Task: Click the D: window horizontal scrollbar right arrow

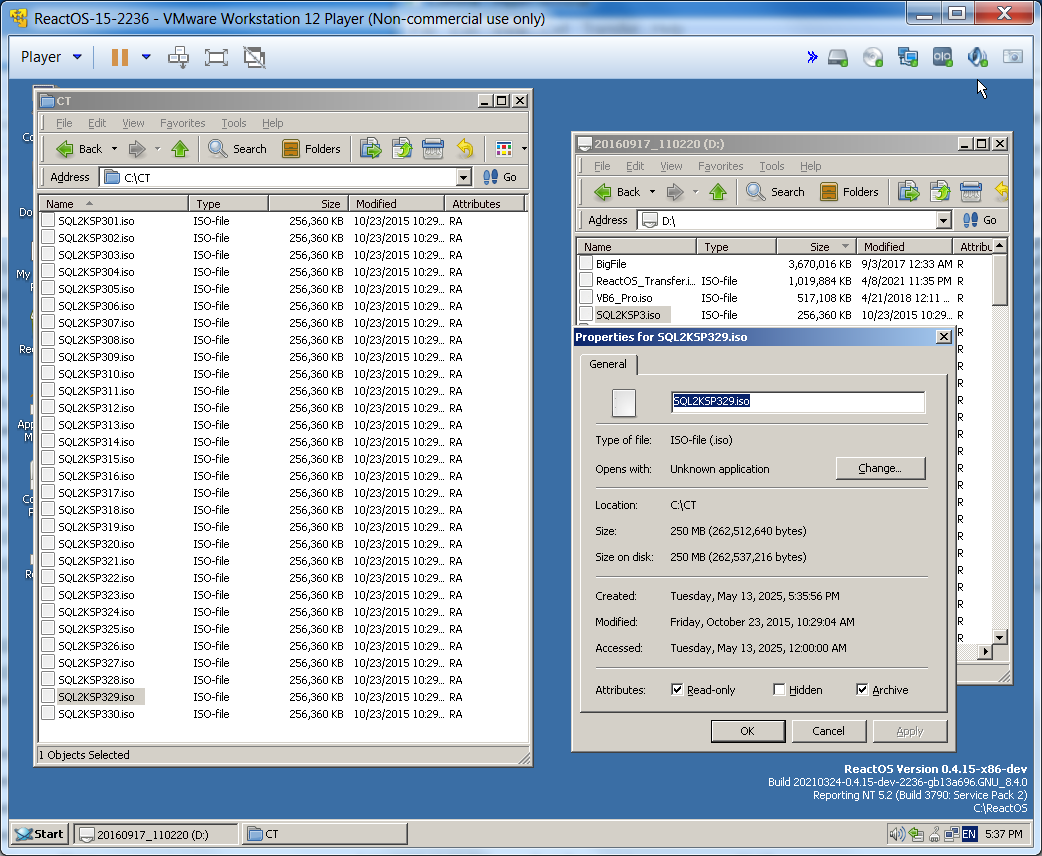Action: [x=986, y=652]
